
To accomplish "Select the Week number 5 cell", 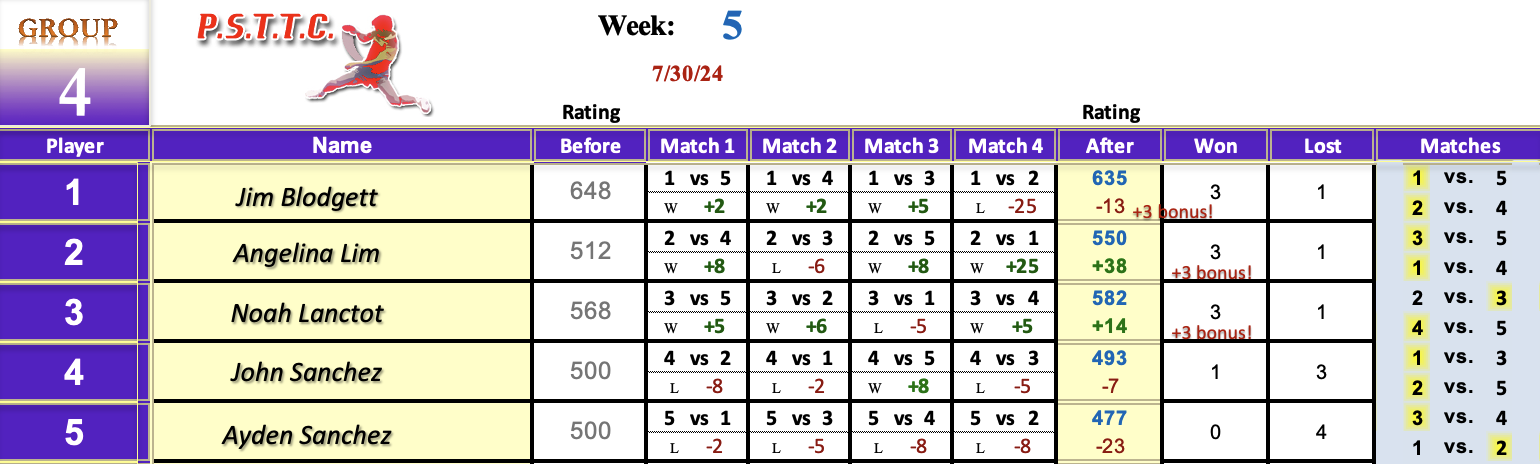I will click(732, 27).
